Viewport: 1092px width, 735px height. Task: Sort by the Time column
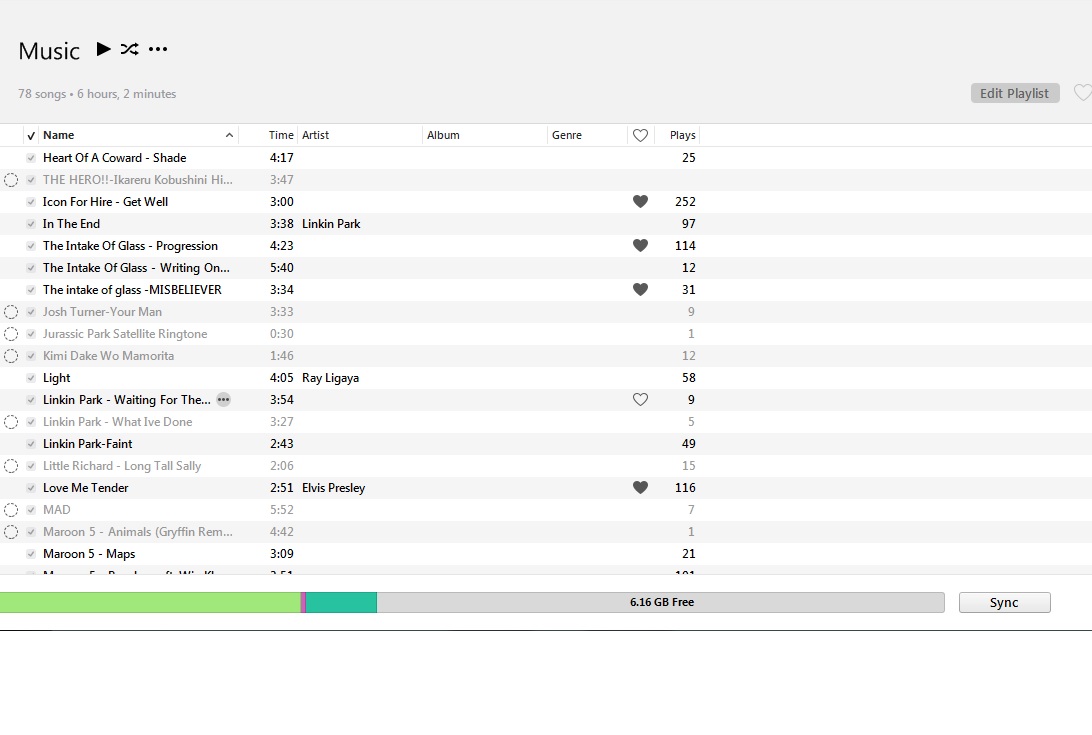(x=281, y=135)
